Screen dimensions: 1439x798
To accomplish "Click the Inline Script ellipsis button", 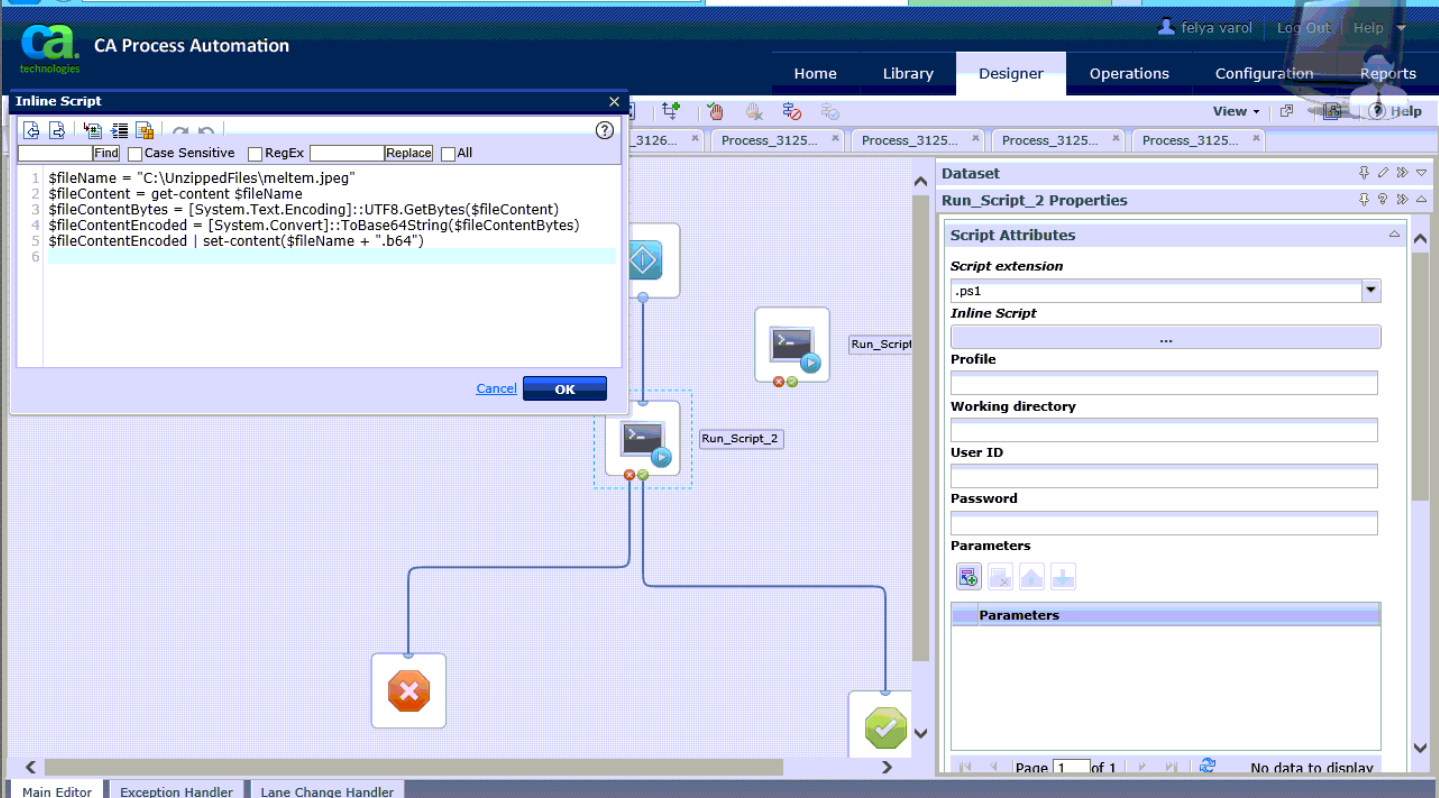I will 1165,337.
